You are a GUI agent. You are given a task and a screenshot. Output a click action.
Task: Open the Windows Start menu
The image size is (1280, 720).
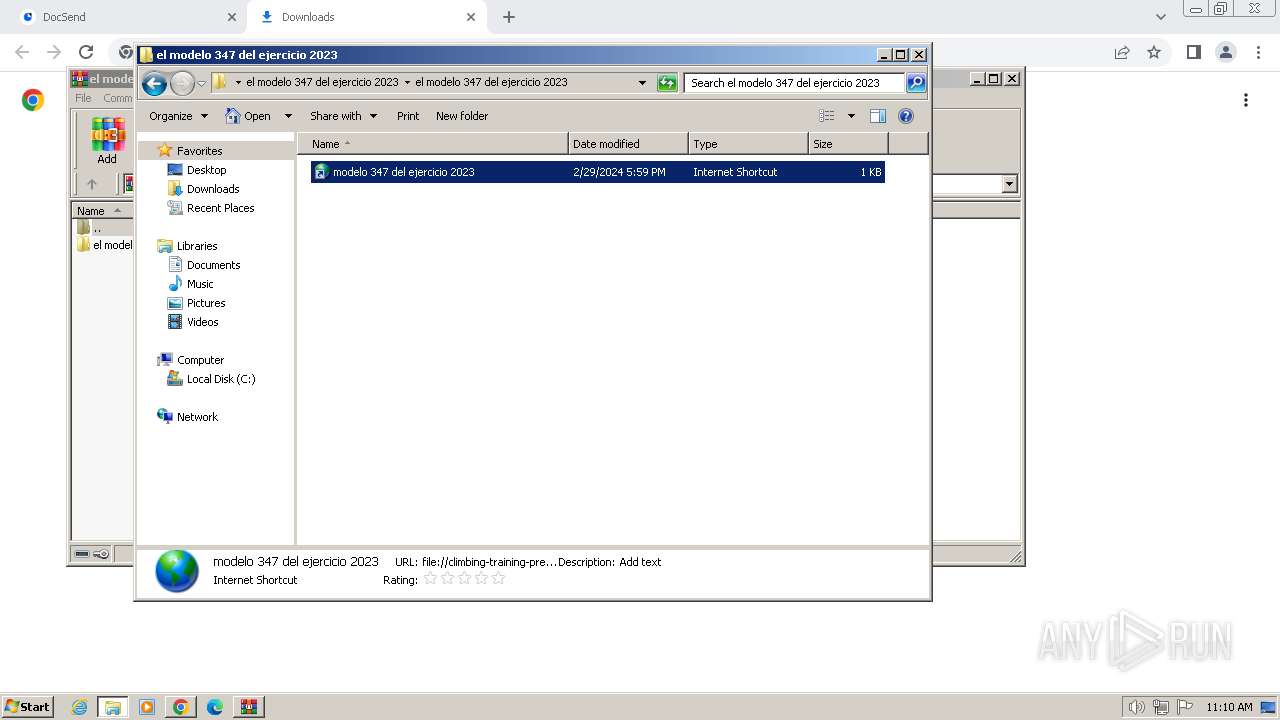point(28,707)
